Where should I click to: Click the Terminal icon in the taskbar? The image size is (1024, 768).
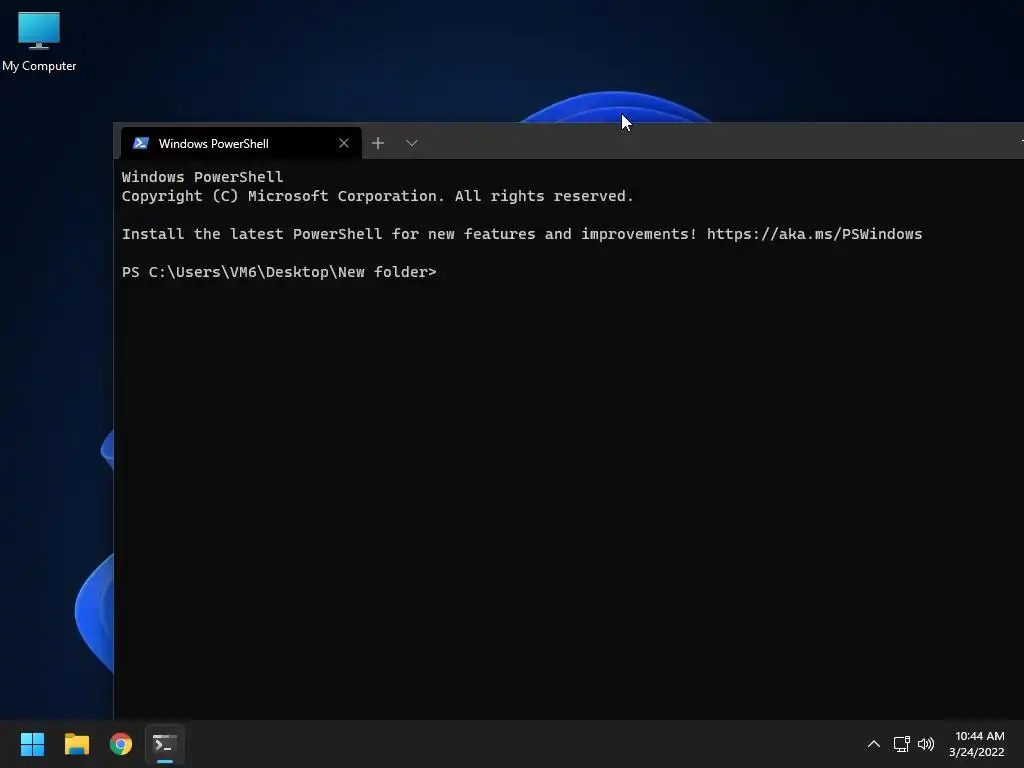tap(165, 744)
